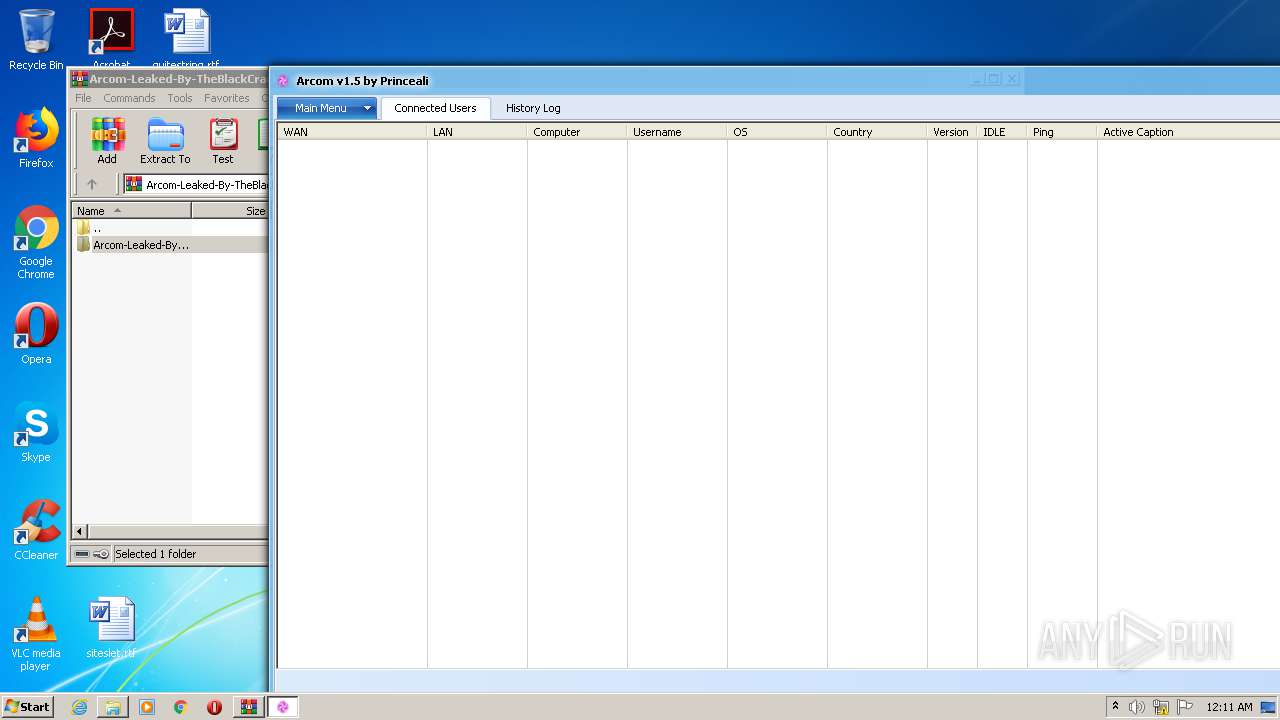
Task: Select the siteslet.rtf desktop file
Action: [x=111, y=628]
